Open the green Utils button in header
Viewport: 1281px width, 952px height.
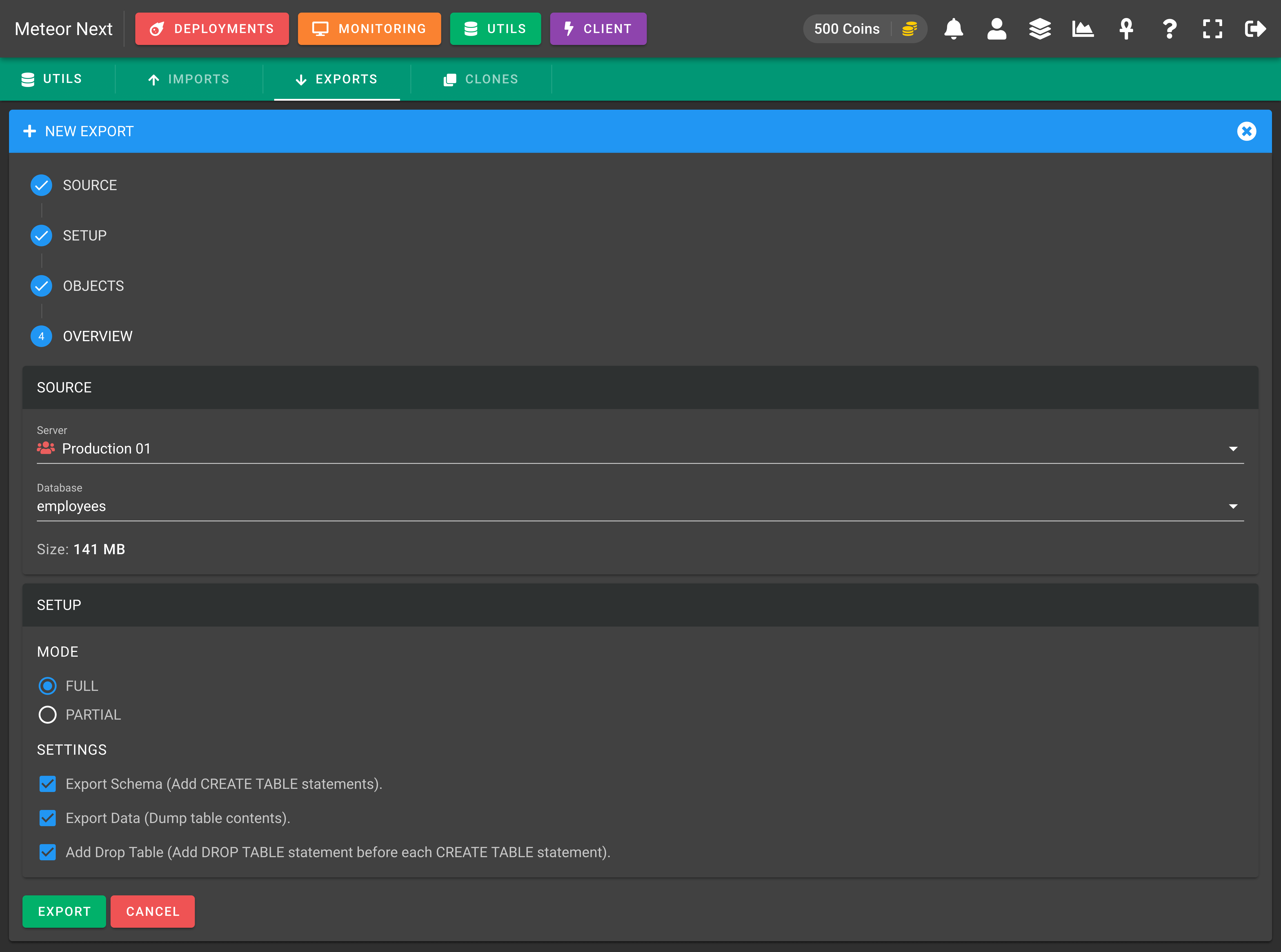coord(496,29)
